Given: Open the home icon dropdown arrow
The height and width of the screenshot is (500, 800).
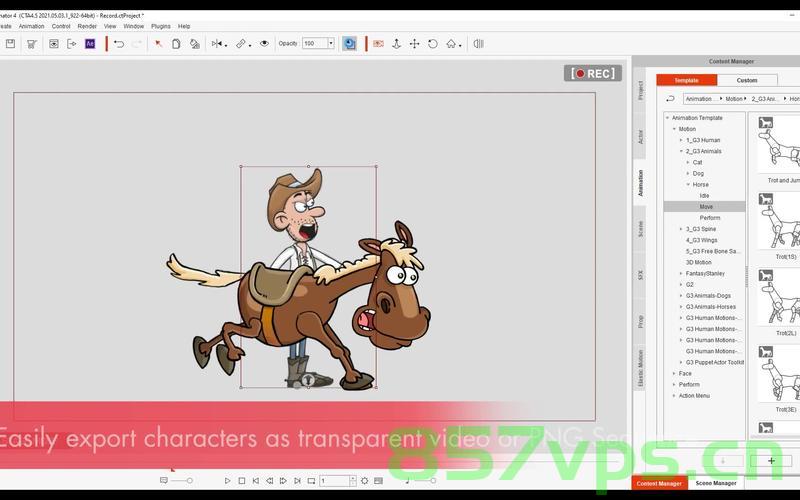Looking at the screenshot, I should 460,45.
